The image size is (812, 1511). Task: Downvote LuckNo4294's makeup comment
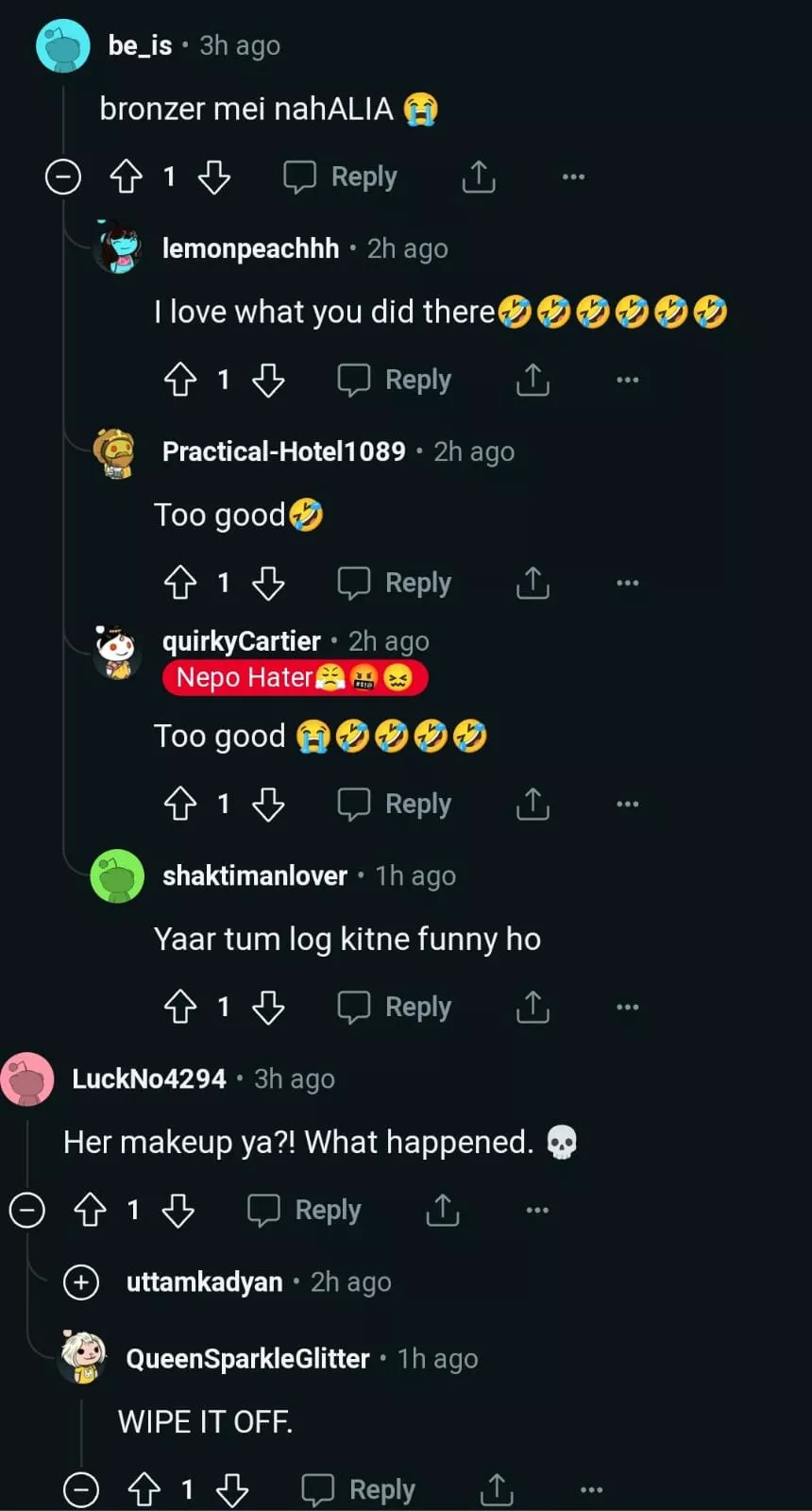[x=178, y=1210]
